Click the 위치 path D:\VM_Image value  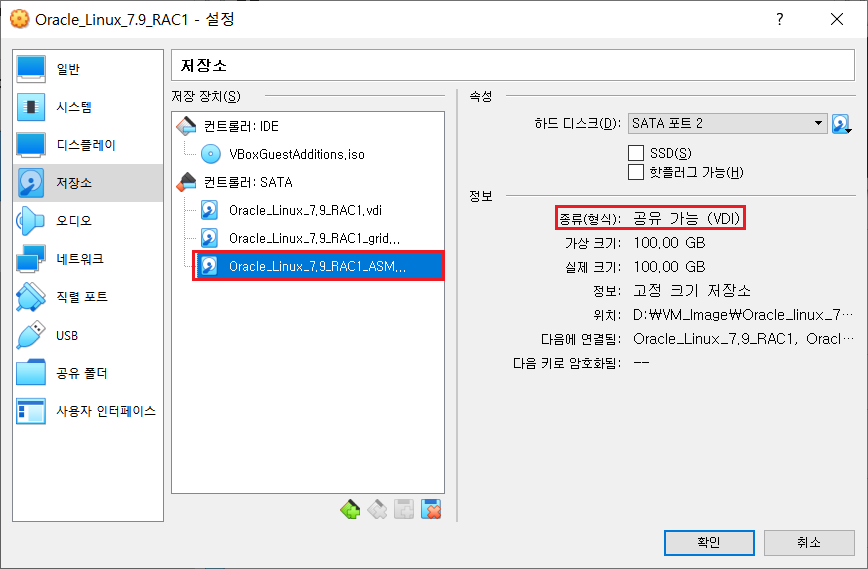pos(743,315)
